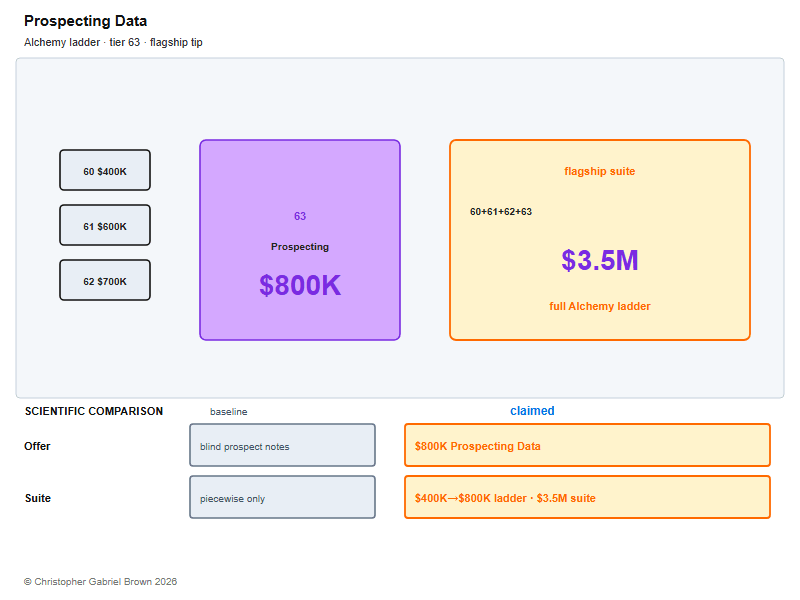
Task: Click the SCIENTIFIC COMPARISON heading
Action: pyautogui.click(x=94, y=411)
